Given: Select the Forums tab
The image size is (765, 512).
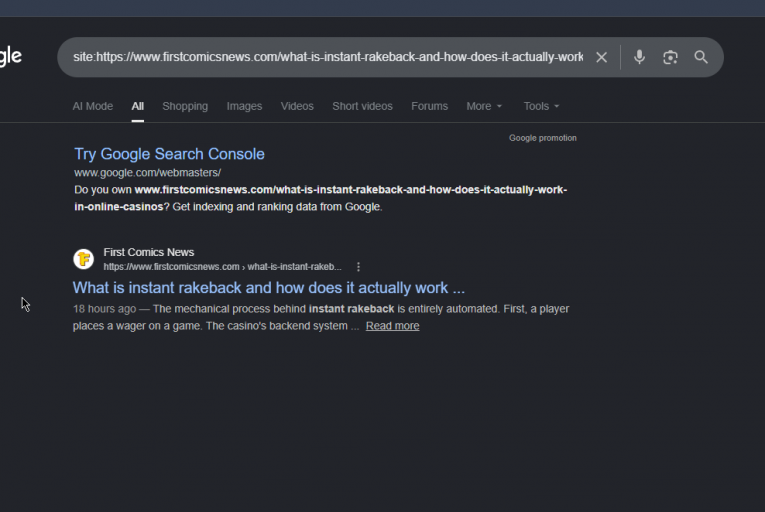Looking at the screenshot, I should 429,106.
